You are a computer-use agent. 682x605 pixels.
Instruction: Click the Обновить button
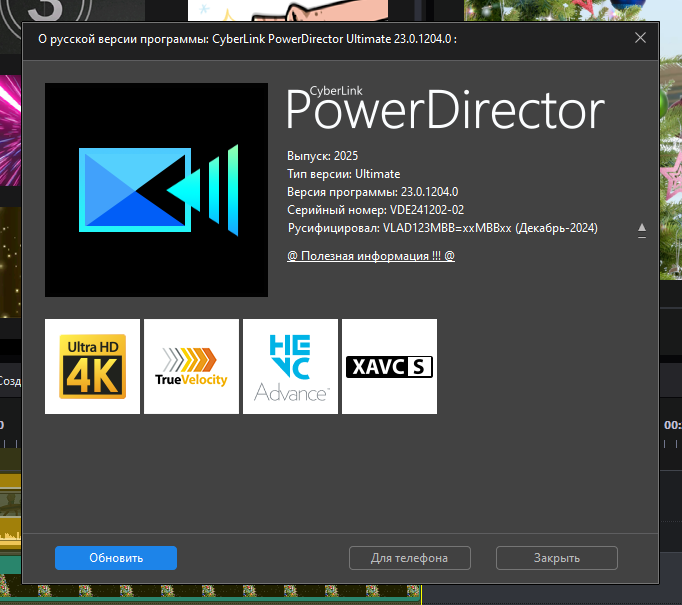point(116,558)
